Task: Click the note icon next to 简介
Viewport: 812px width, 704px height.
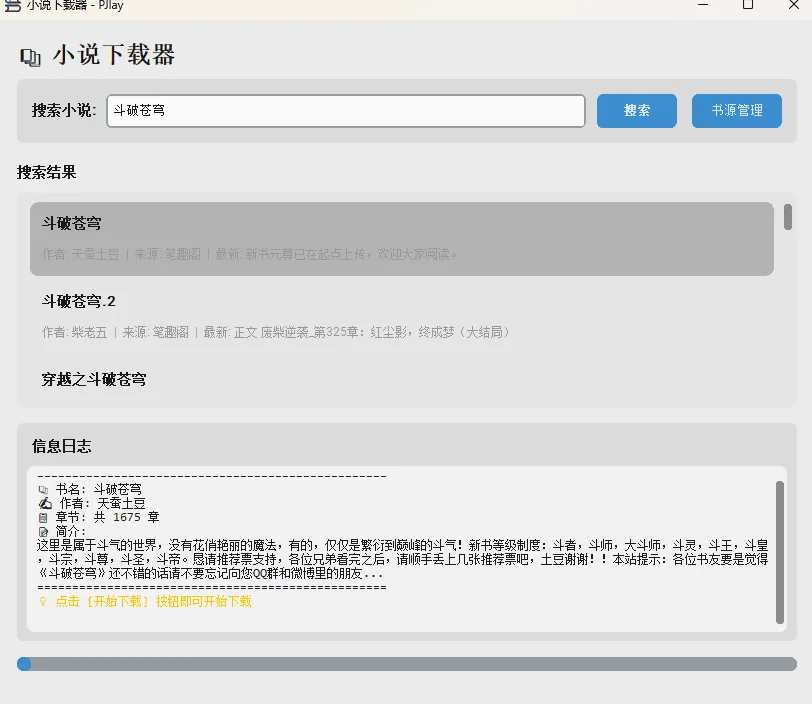Action: click(x=44, y=531)
